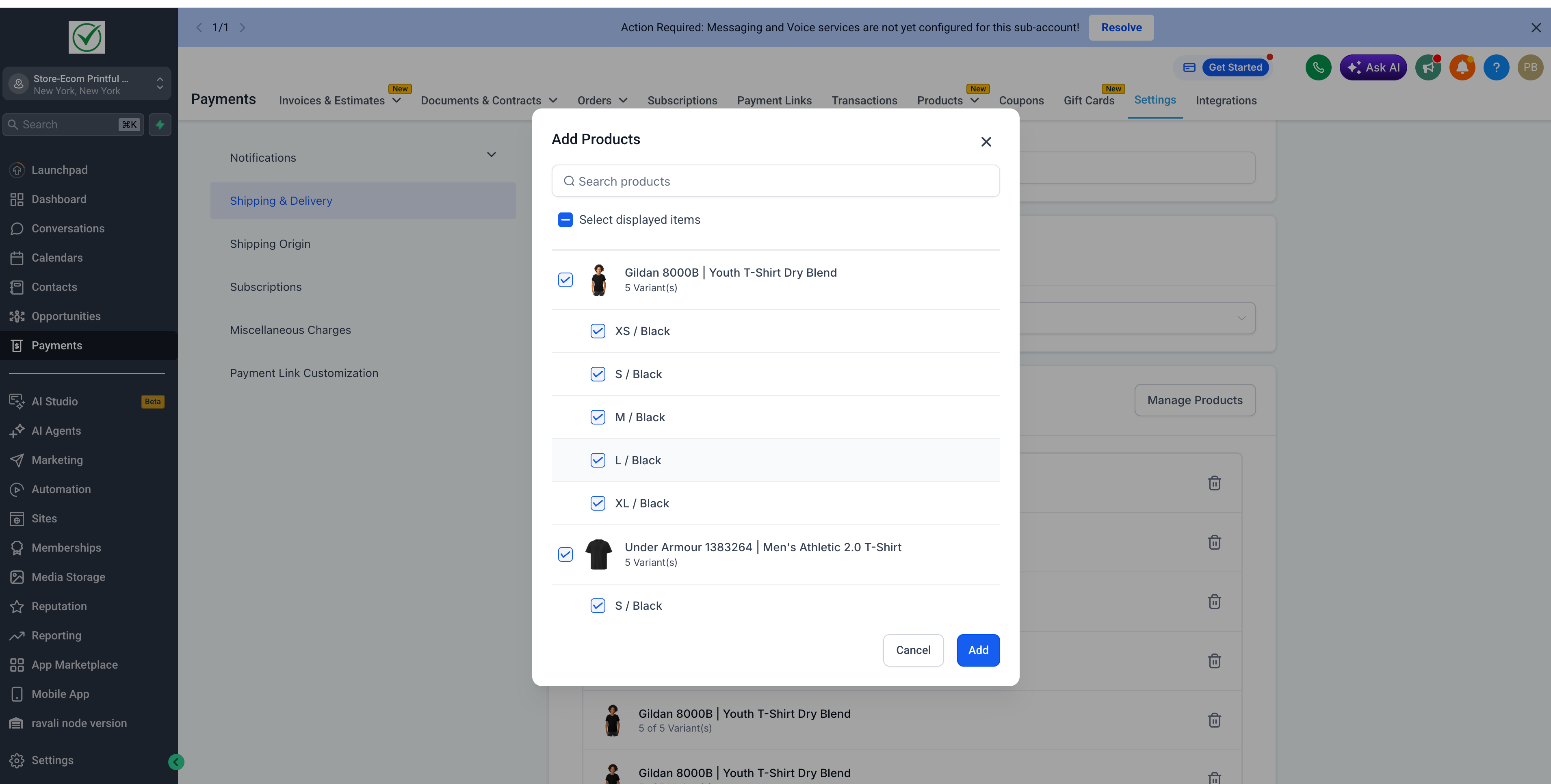
Task: Open the Shipping Origin settings item
Action: point(270,244)
